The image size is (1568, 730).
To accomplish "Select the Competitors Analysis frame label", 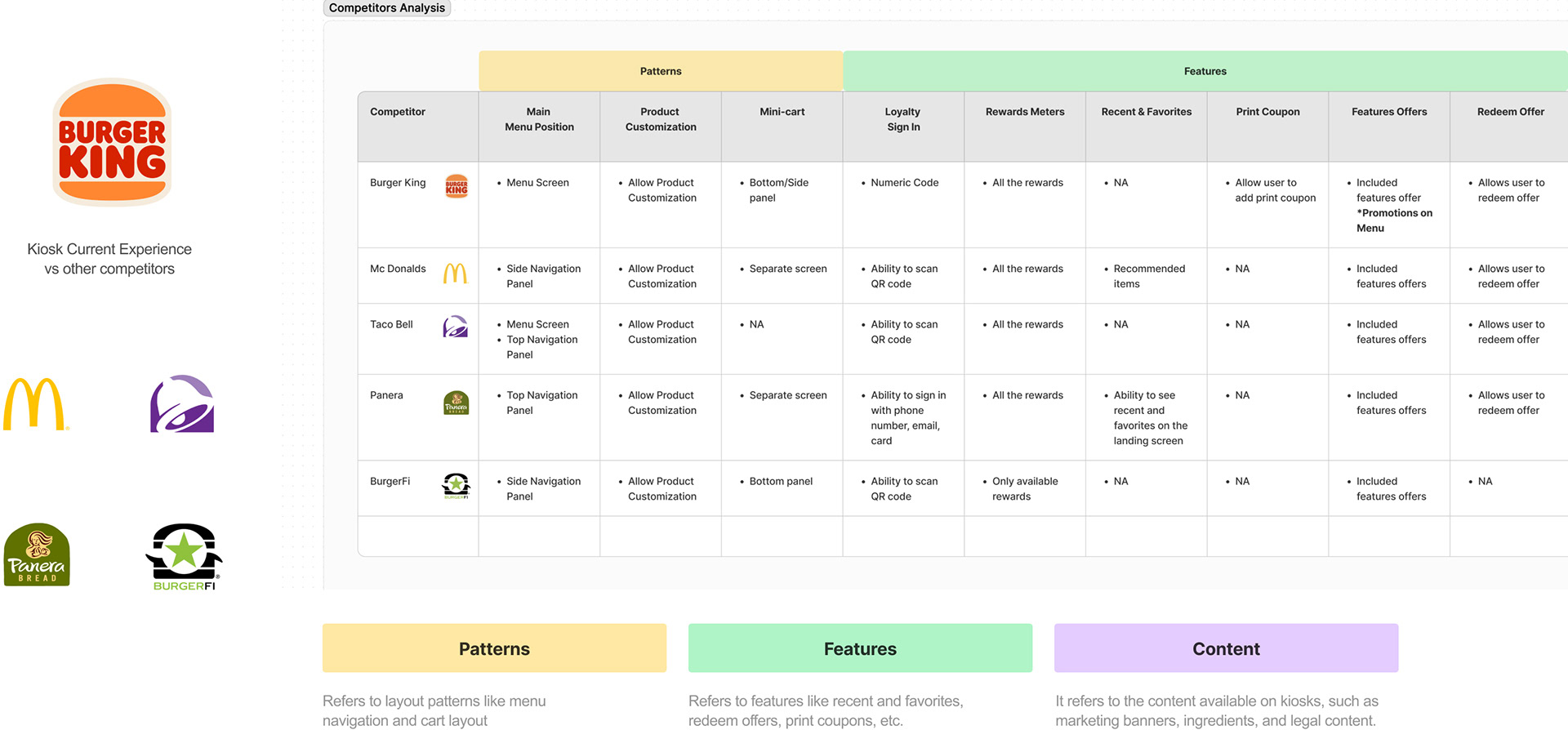I will [x=387, y=8].
